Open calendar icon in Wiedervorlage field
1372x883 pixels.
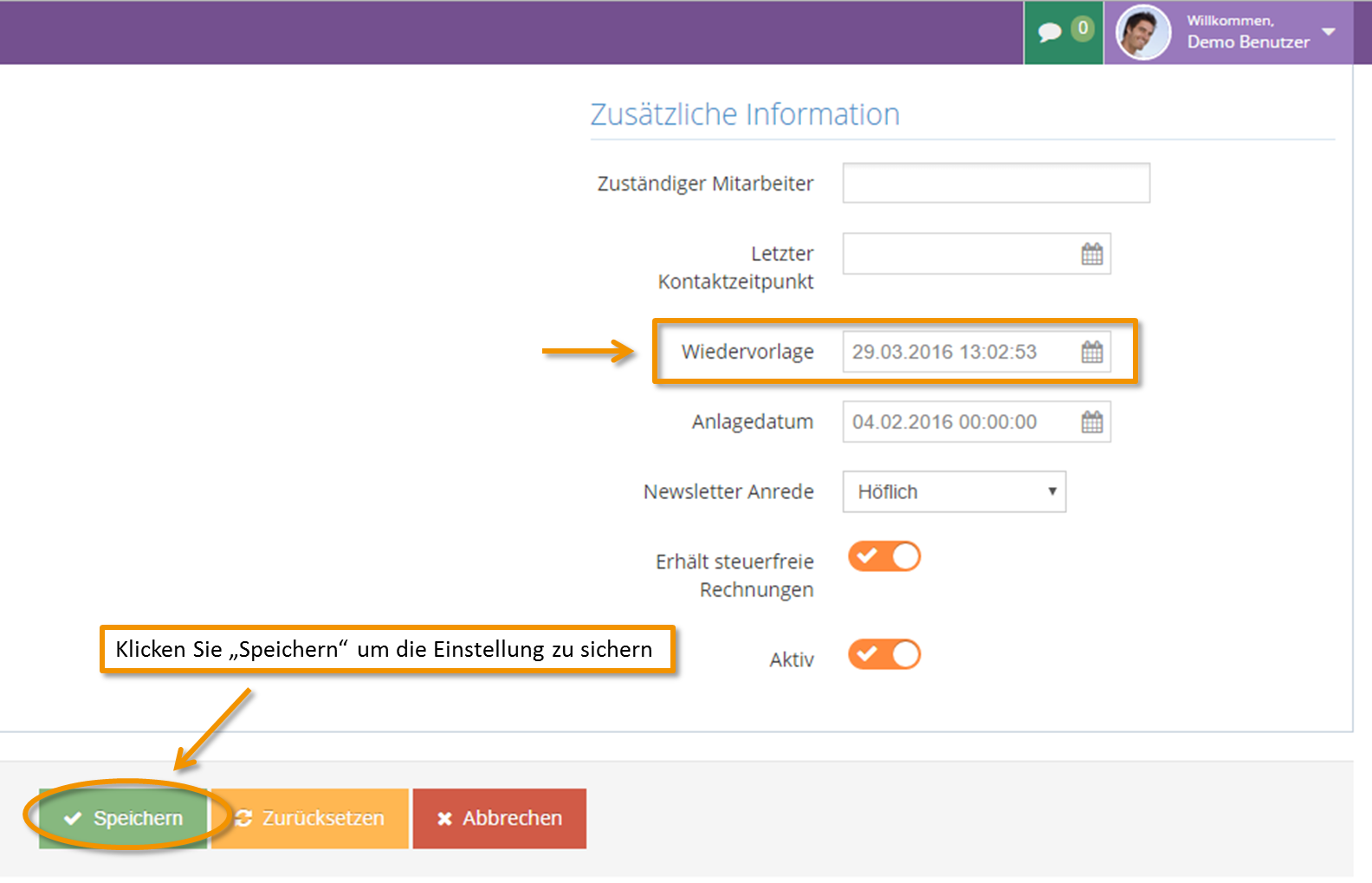[1092, 352]
